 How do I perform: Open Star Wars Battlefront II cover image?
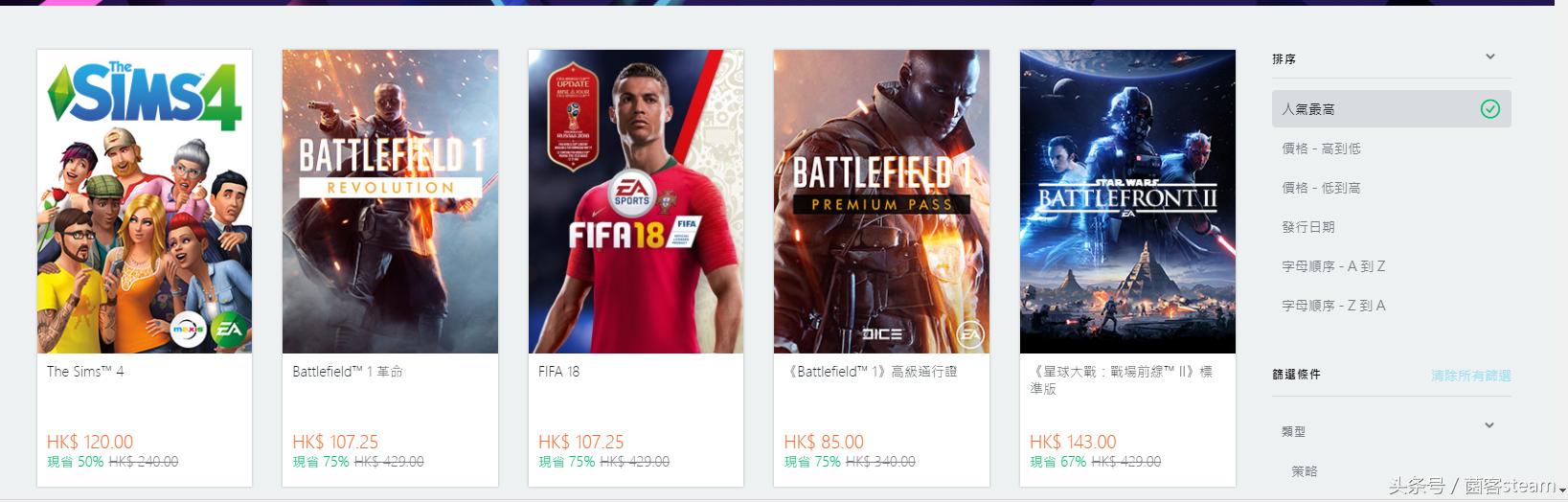(1127, 201)
